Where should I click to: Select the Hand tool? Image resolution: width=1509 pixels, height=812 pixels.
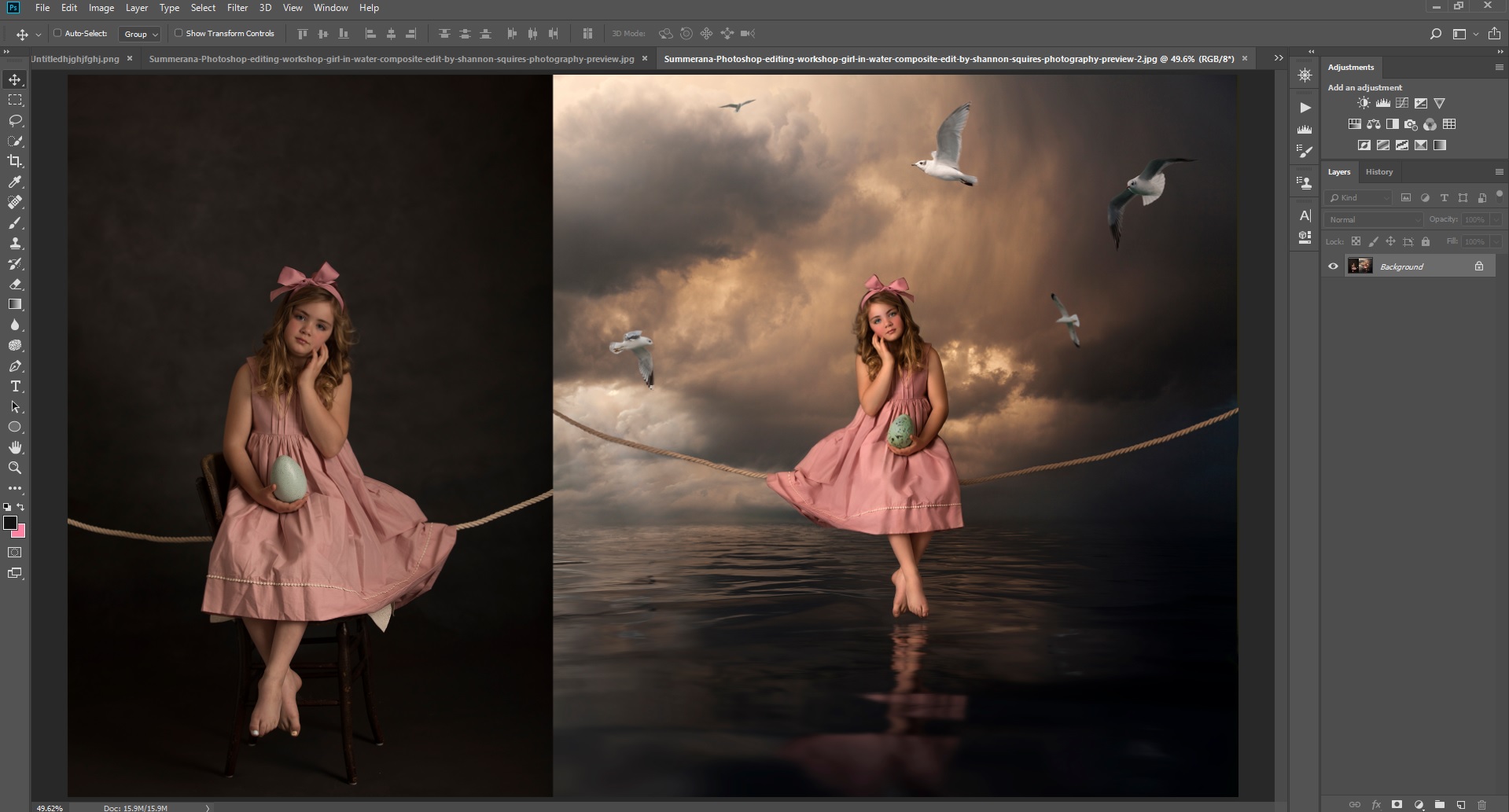15,447
